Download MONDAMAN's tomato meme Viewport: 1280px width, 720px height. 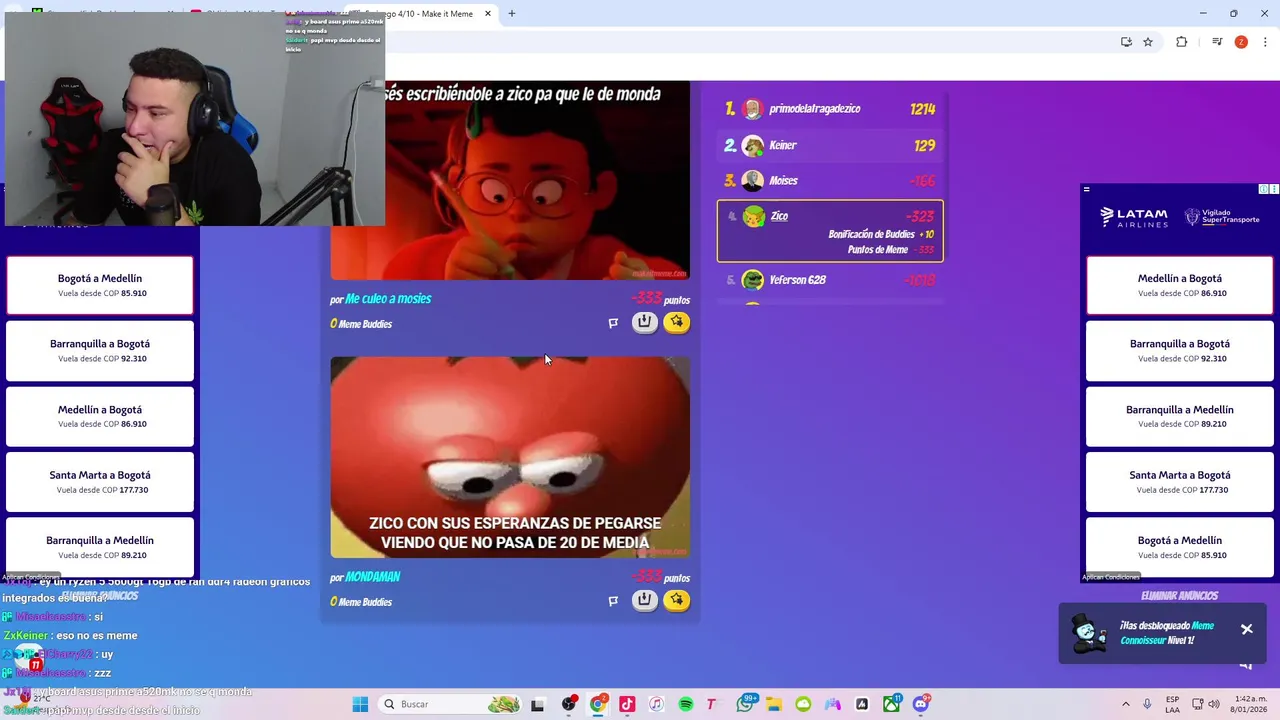click(x=644, y=600)
